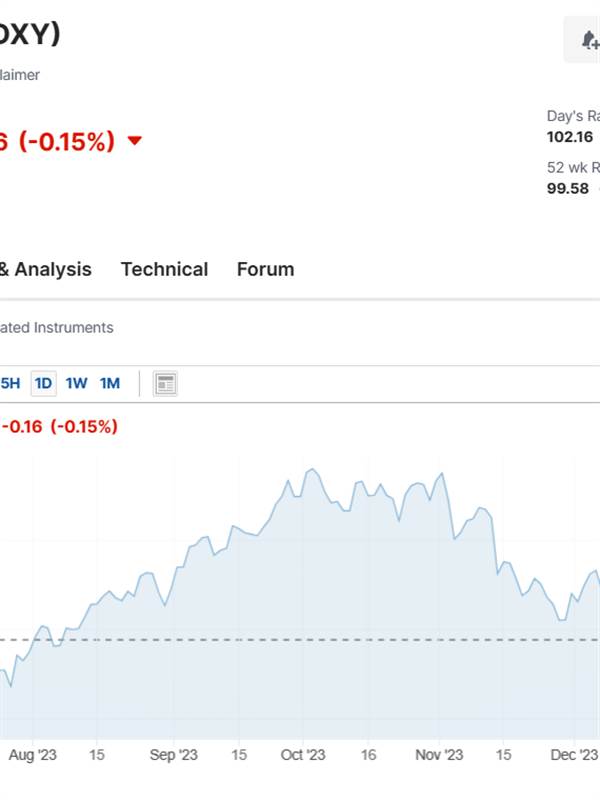Screen dimensions: 600x800
Task: Open the Technical tab
Action: point(164,269)
